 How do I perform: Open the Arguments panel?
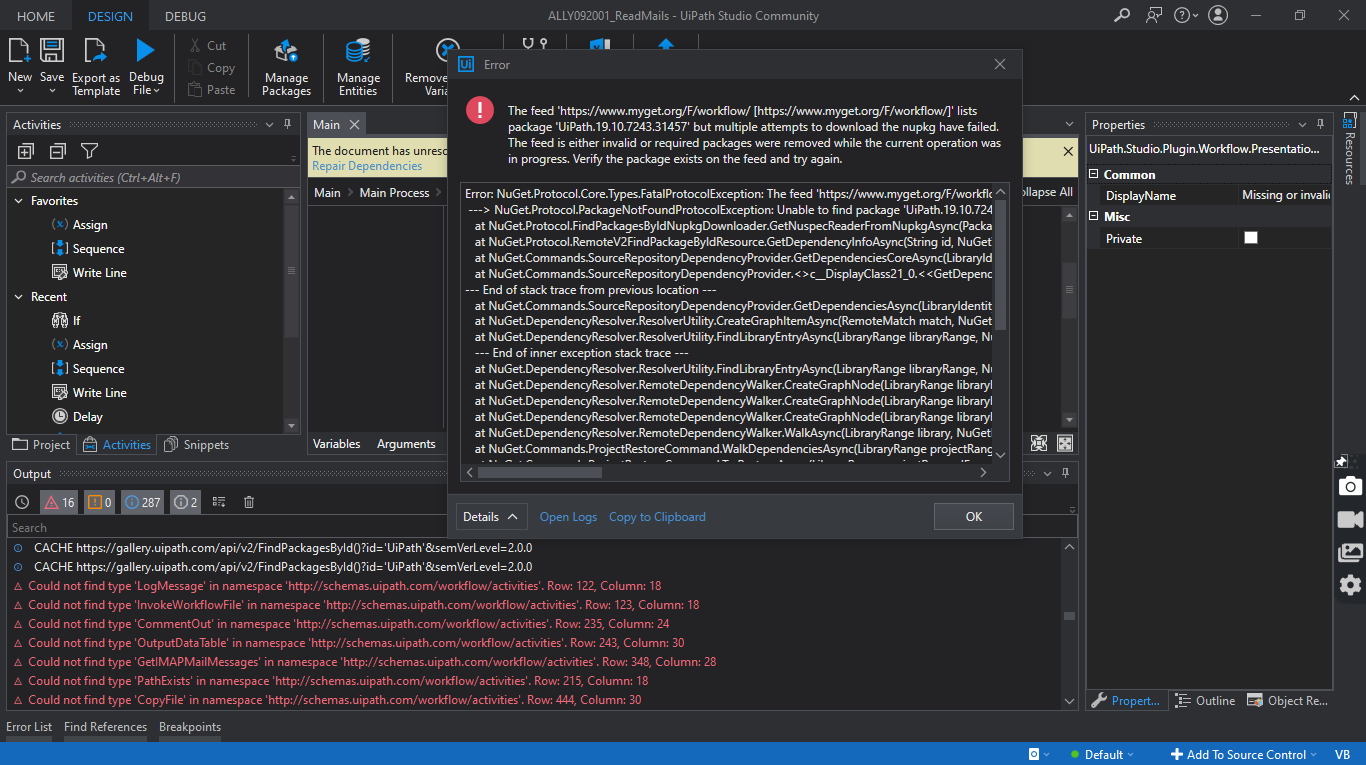pyautogui.click(x=406, y=444)
